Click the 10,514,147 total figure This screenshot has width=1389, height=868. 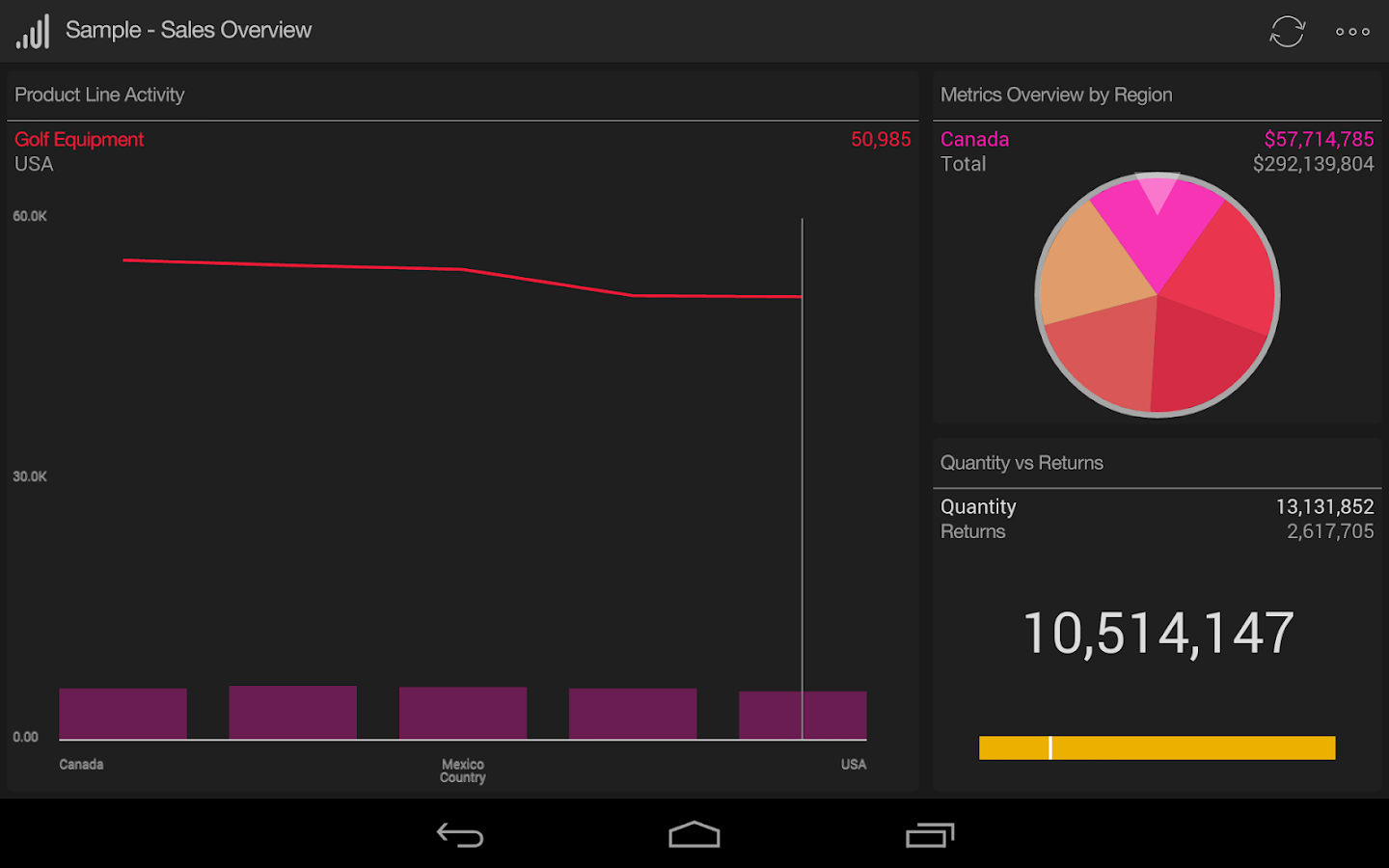[1157, 630]
